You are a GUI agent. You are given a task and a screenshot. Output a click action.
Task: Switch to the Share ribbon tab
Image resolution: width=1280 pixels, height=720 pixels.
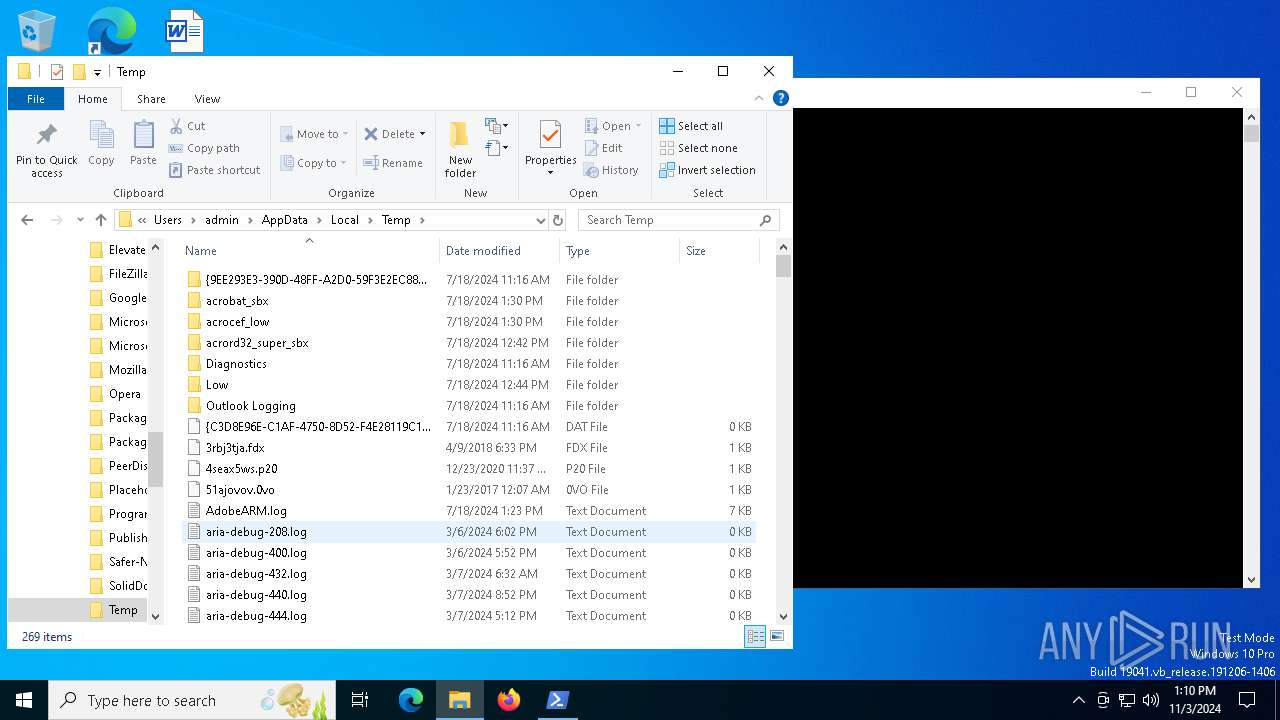click(151, 99)
